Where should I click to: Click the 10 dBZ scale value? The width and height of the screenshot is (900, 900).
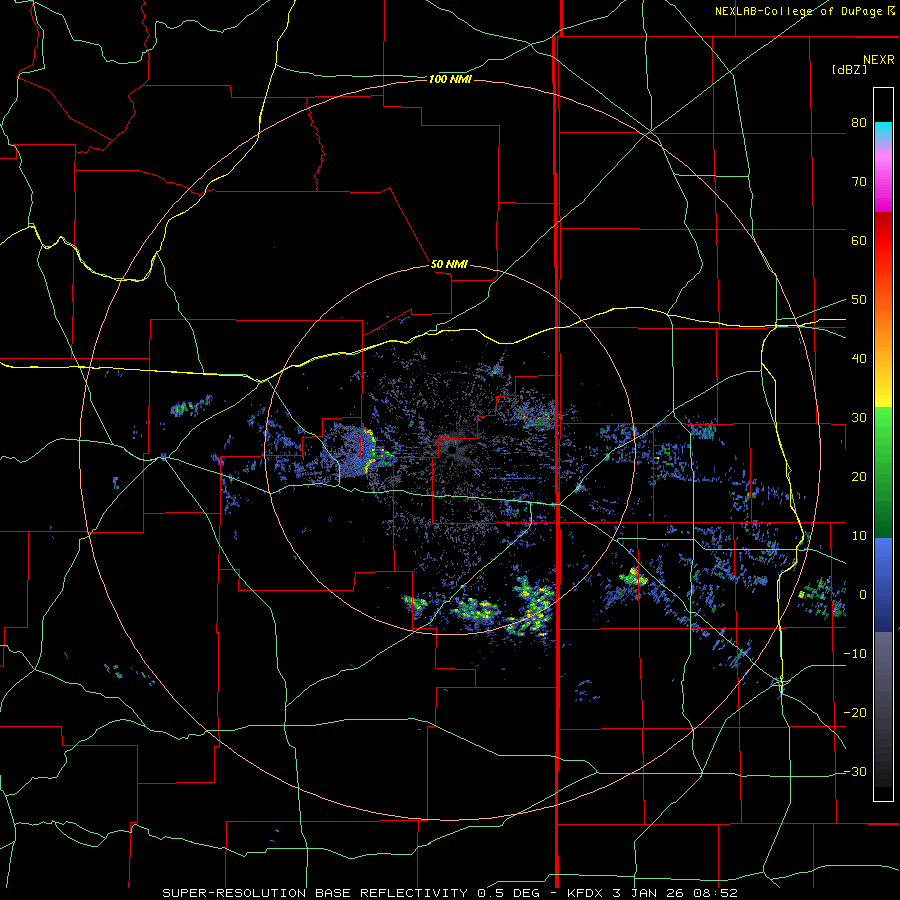pos(859,536)
